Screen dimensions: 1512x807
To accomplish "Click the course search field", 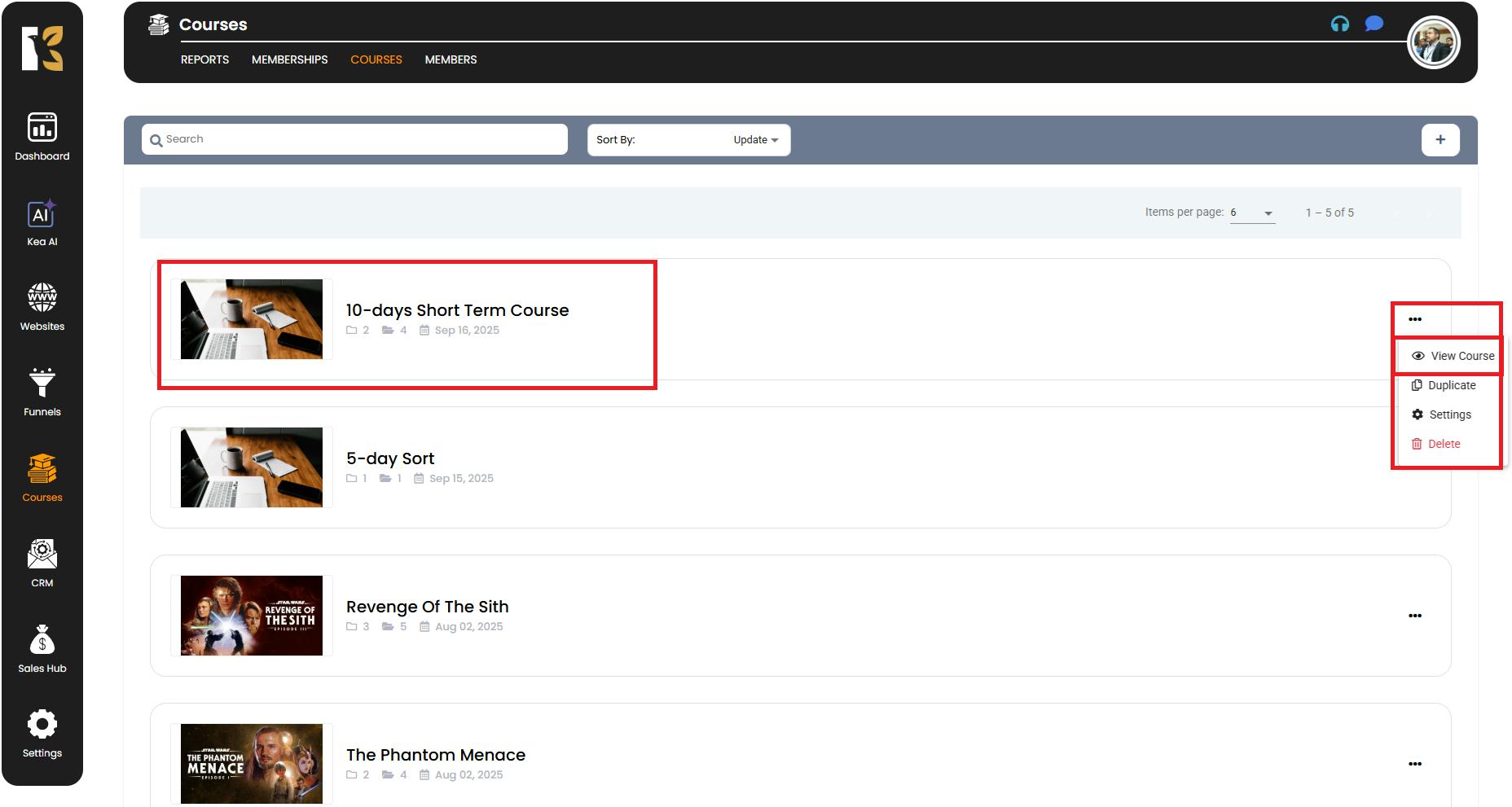I will tap(354, 139).
